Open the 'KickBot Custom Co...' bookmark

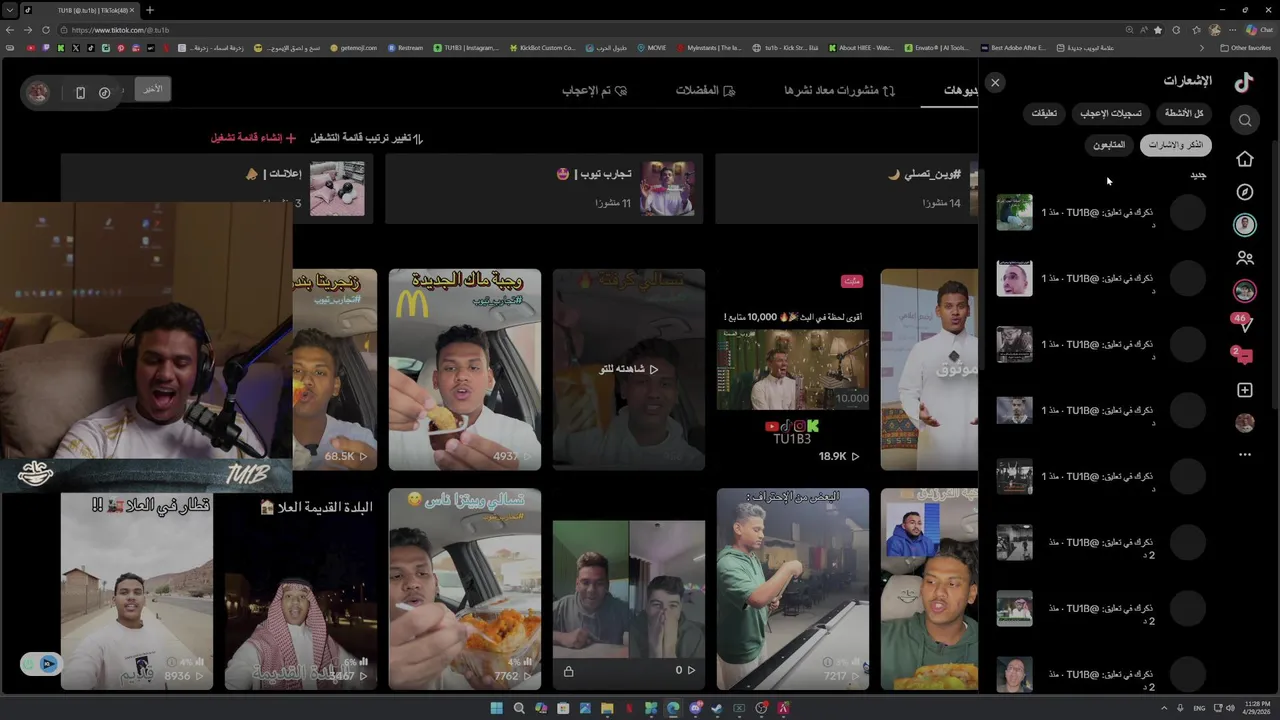[x=542, y=48]
